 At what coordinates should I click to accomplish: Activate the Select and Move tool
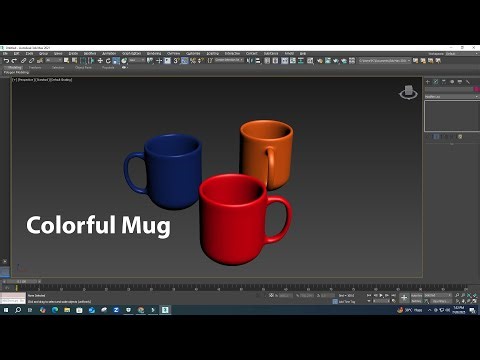[x=100, y=61]
